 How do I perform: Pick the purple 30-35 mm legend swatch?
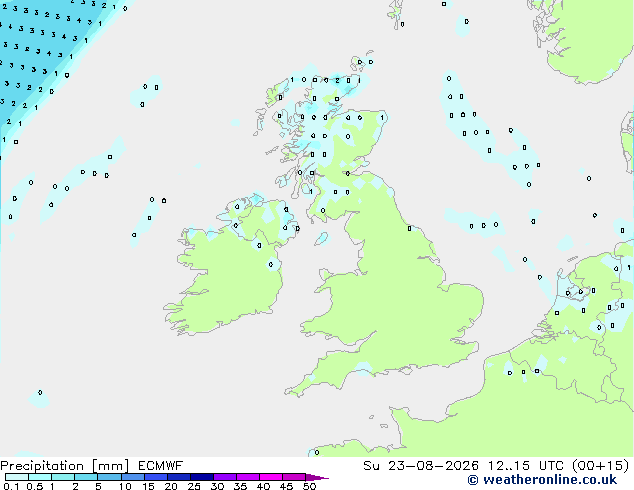[x=225, y=477]
